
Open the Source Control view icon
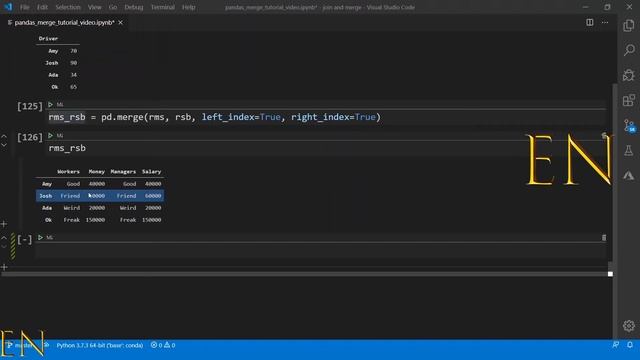[x=629, y=126]
